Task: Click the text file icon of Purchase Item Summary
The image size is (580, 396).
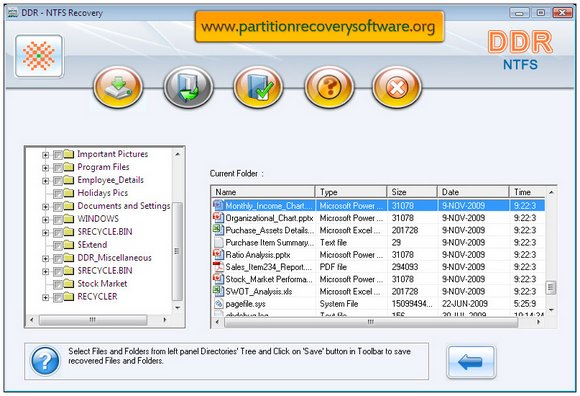Action: [218, 242]
